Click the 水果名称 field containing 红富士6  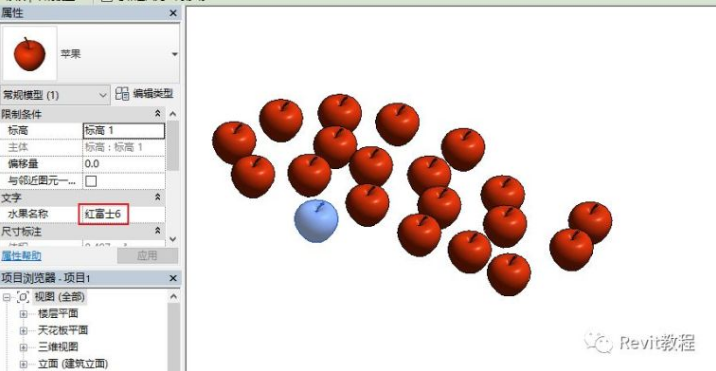click(x=124, y=214)
